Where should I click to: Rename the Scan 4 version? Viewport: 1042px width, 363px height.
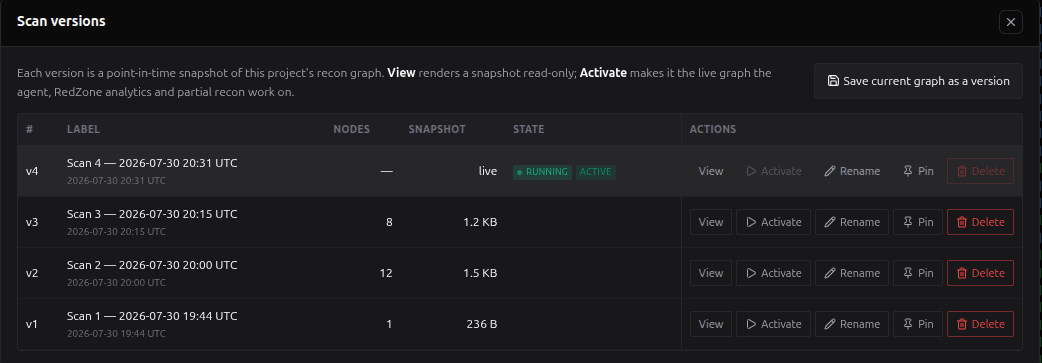click(x=851, y=171)
